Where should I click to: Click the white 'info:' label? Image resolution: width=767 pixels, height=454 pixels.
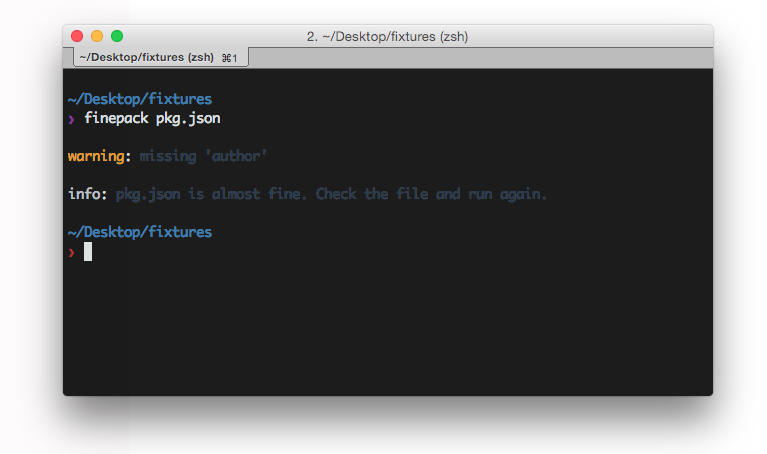coord(88,194)
